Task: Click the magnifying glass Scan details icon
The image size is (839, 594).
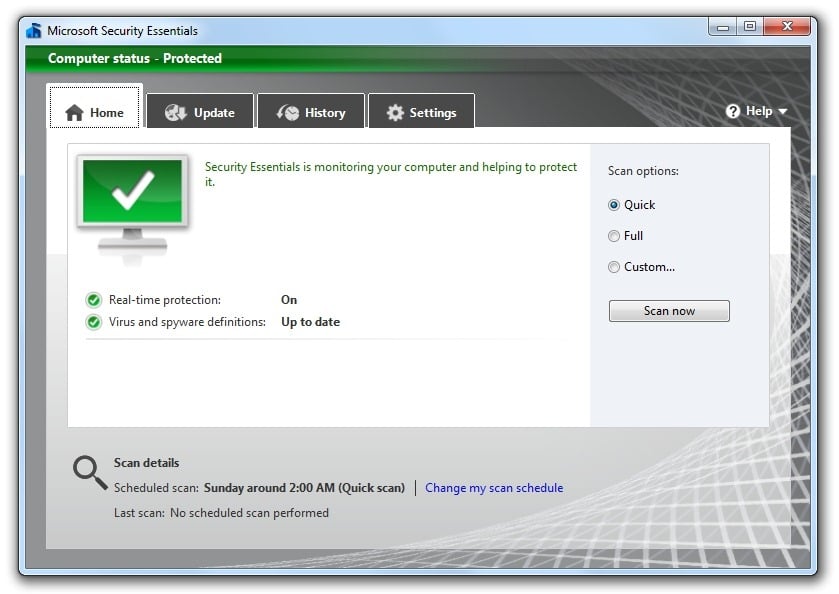Action: coord(90,473)
